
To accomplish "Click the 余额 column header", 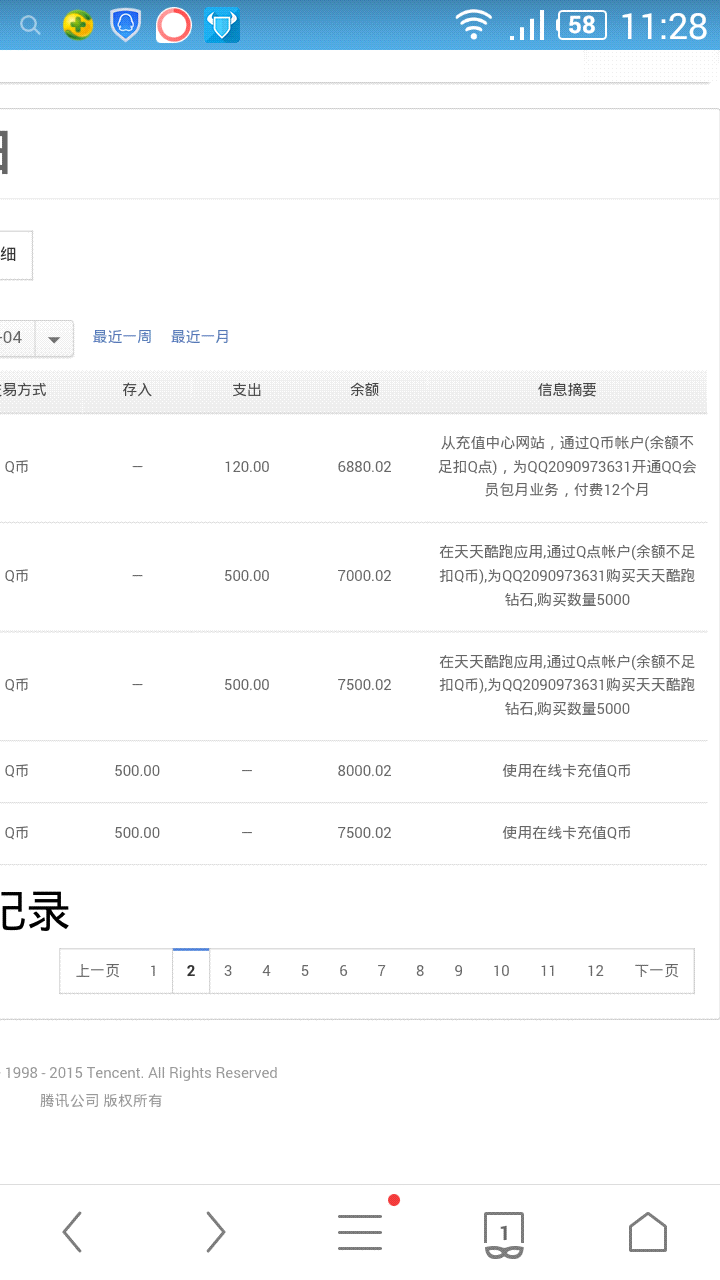I will (364, 390).
